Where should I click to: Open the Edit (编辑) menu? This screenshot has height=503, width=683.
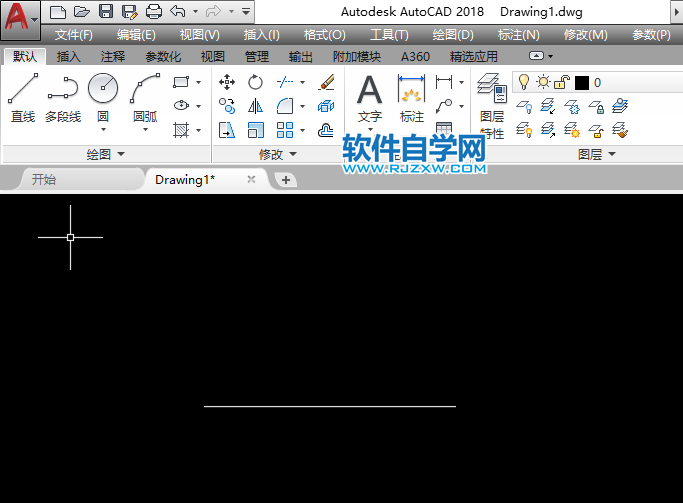click(136, 34)
